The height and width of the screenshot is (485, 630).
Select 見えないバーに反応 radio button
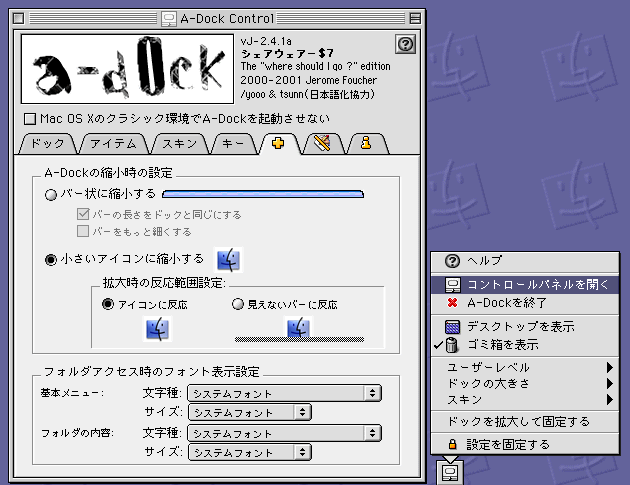point(238,304)
